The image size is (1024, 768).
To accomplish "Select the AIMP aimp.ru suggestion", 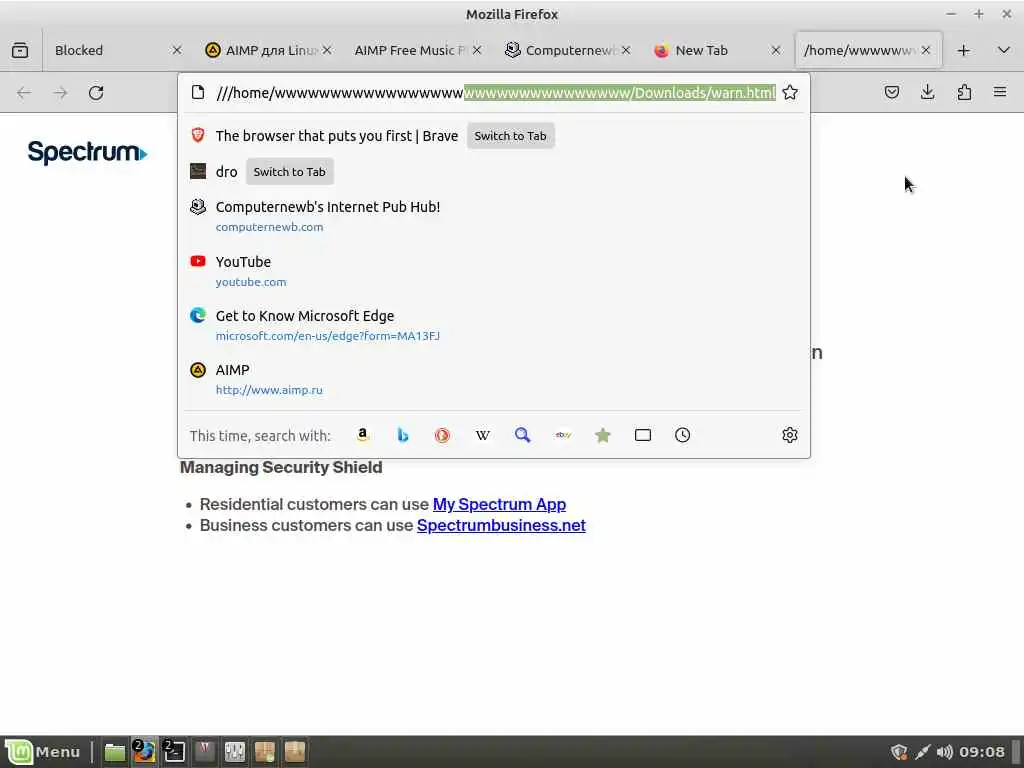I will (x=494, y=379).
